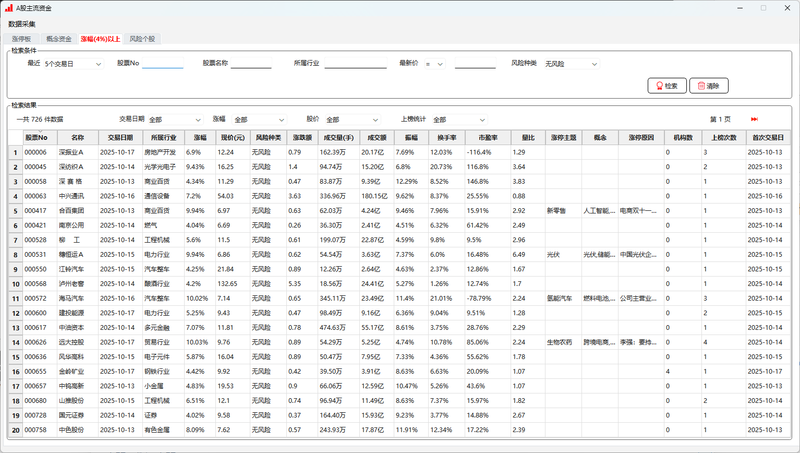Click the 检索 search button
Image resolution: width=800 pixels, height=453 pixels.
(x=666, y=86)
